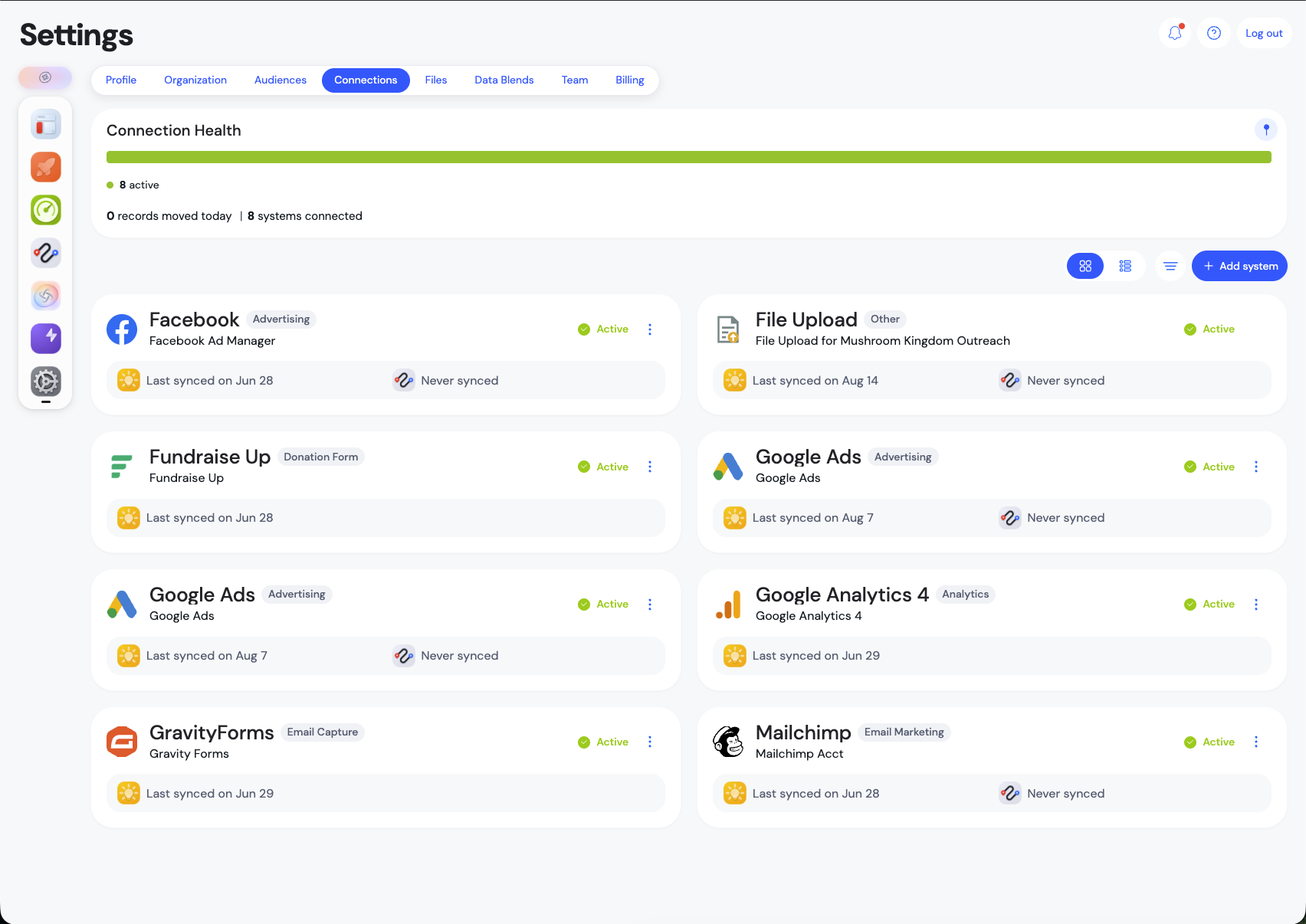Open the Mailchimp connection three-dot menu
This screenshot has height=924, width=1306.
pos(1256,742)
